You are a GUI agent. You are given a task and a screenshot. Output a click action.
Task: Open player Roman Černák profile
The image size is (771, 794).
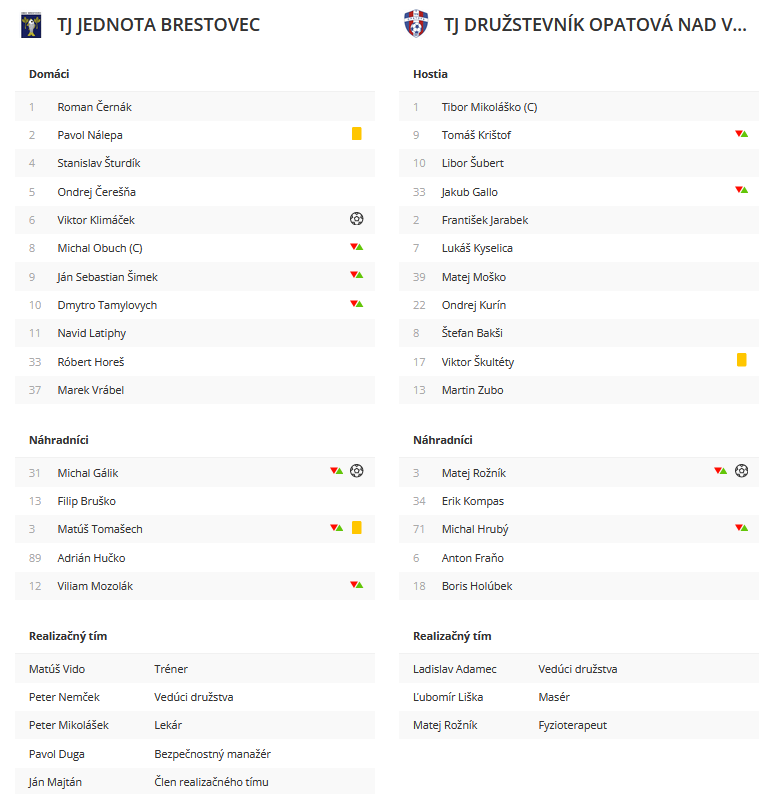[94, 107]
